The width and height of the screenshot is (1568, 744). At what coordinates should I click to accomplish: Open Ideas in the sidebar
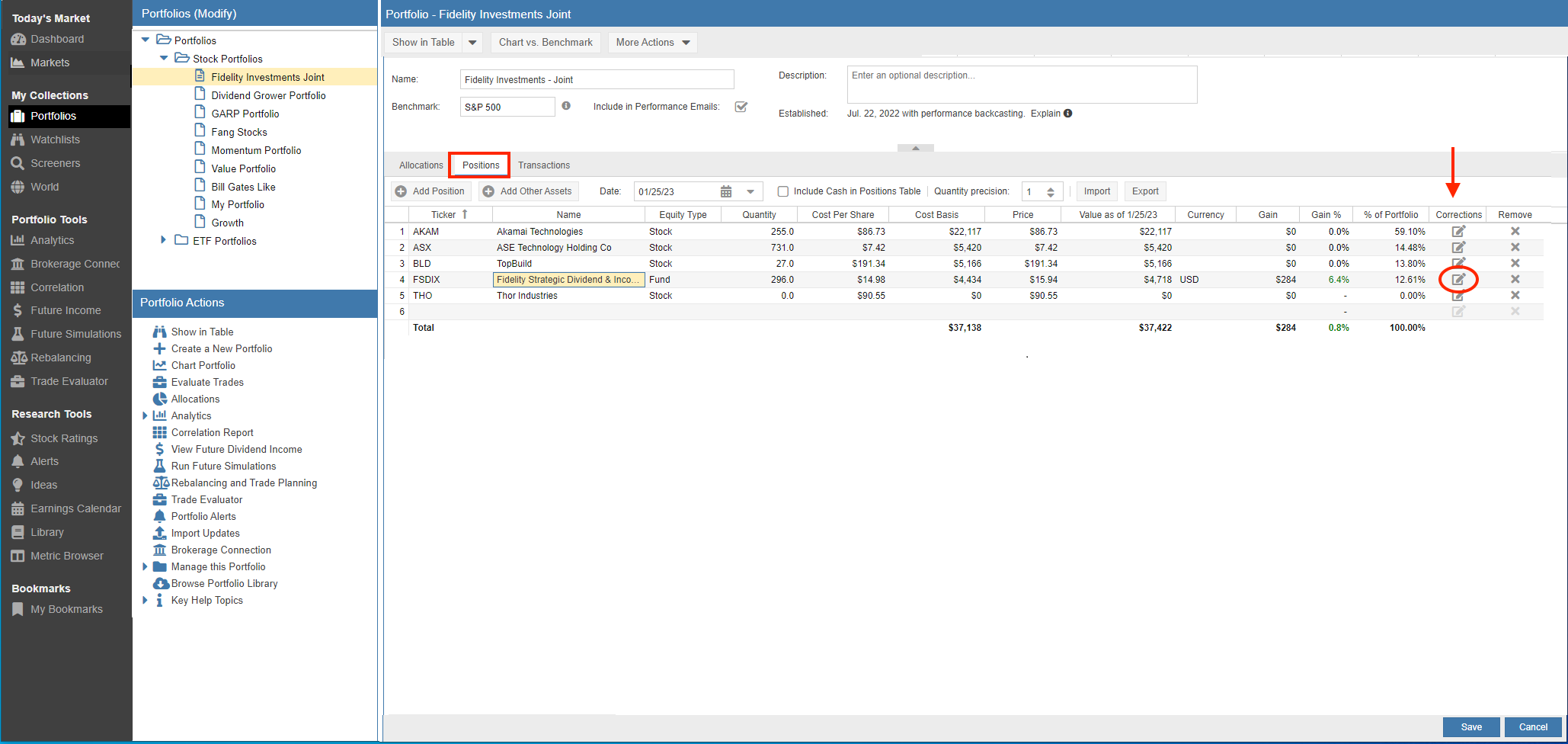click(x=43, y=485)
